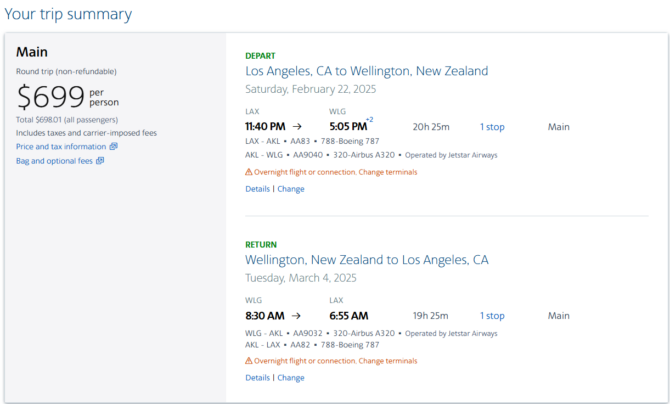Open the Bag and optional fees link

54,161
